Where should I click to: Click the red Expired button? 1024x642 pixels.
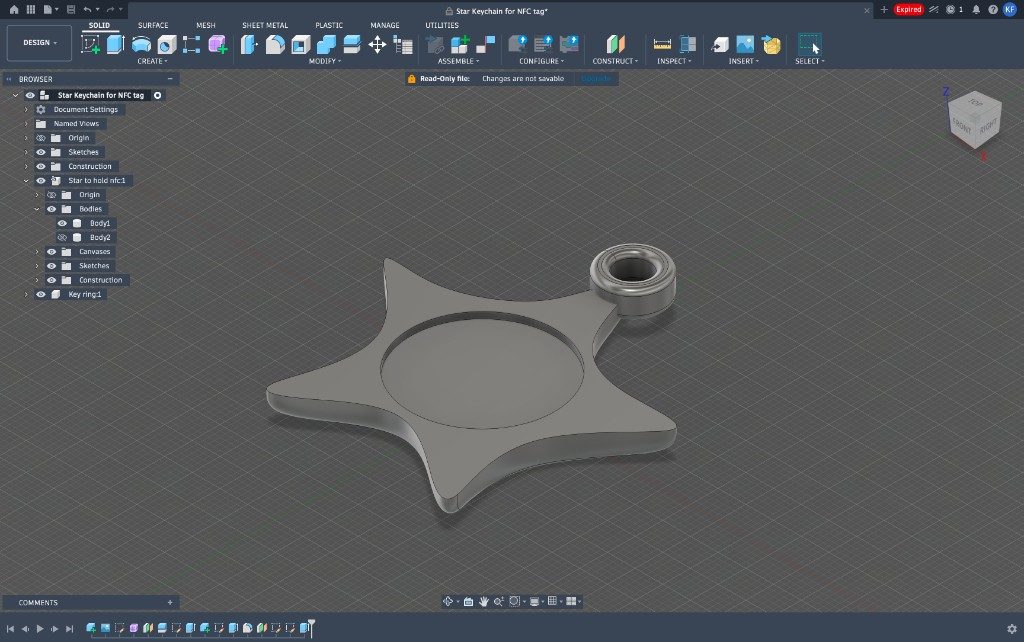pos(908,10)
